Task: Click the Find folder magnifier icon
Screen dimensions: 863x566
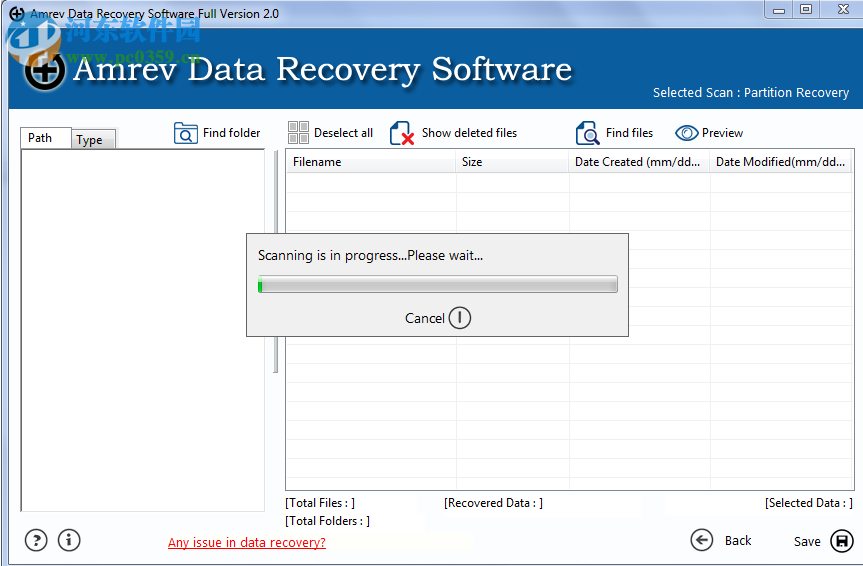Action: pos(185,133)
